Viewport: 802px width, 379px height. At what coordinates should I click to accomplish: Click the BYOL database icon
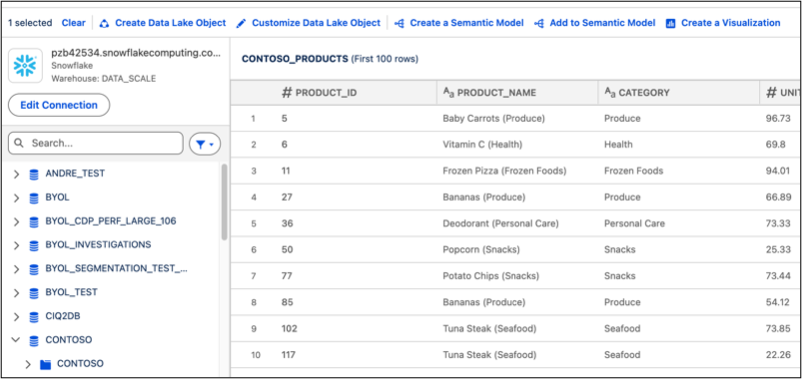pyautogui.click(x=34, y=198)
